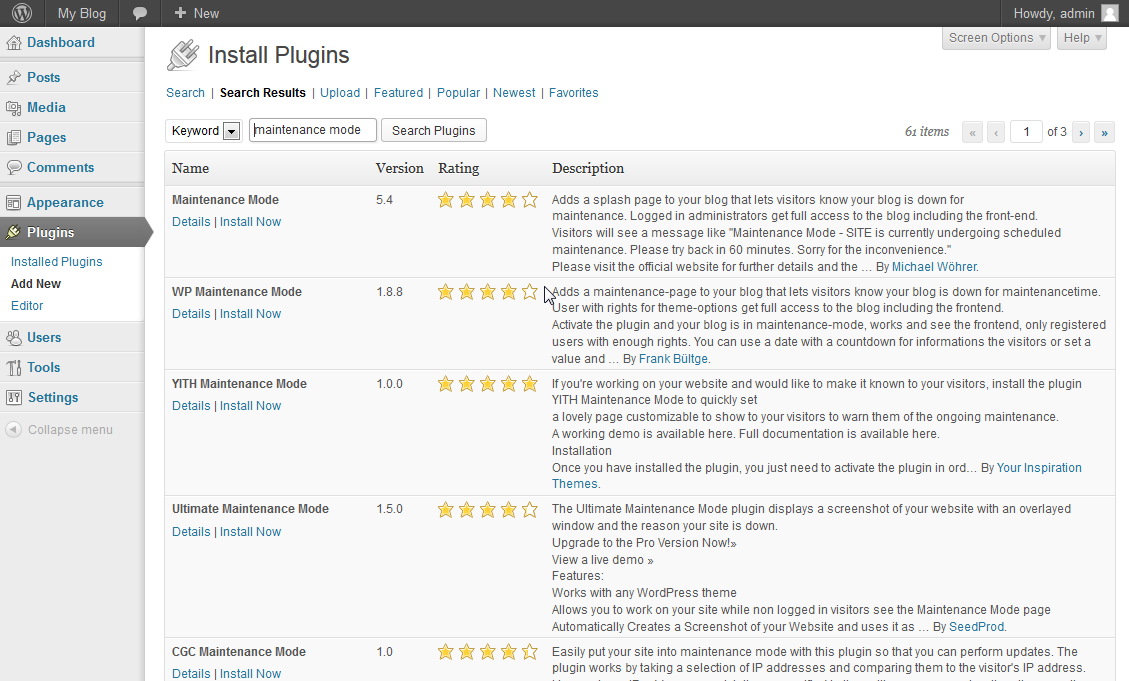The height and width of the screenshot is (681, 1129).
Task: Open Media via its sidebar icon
Action: click(x=14, y=108)
